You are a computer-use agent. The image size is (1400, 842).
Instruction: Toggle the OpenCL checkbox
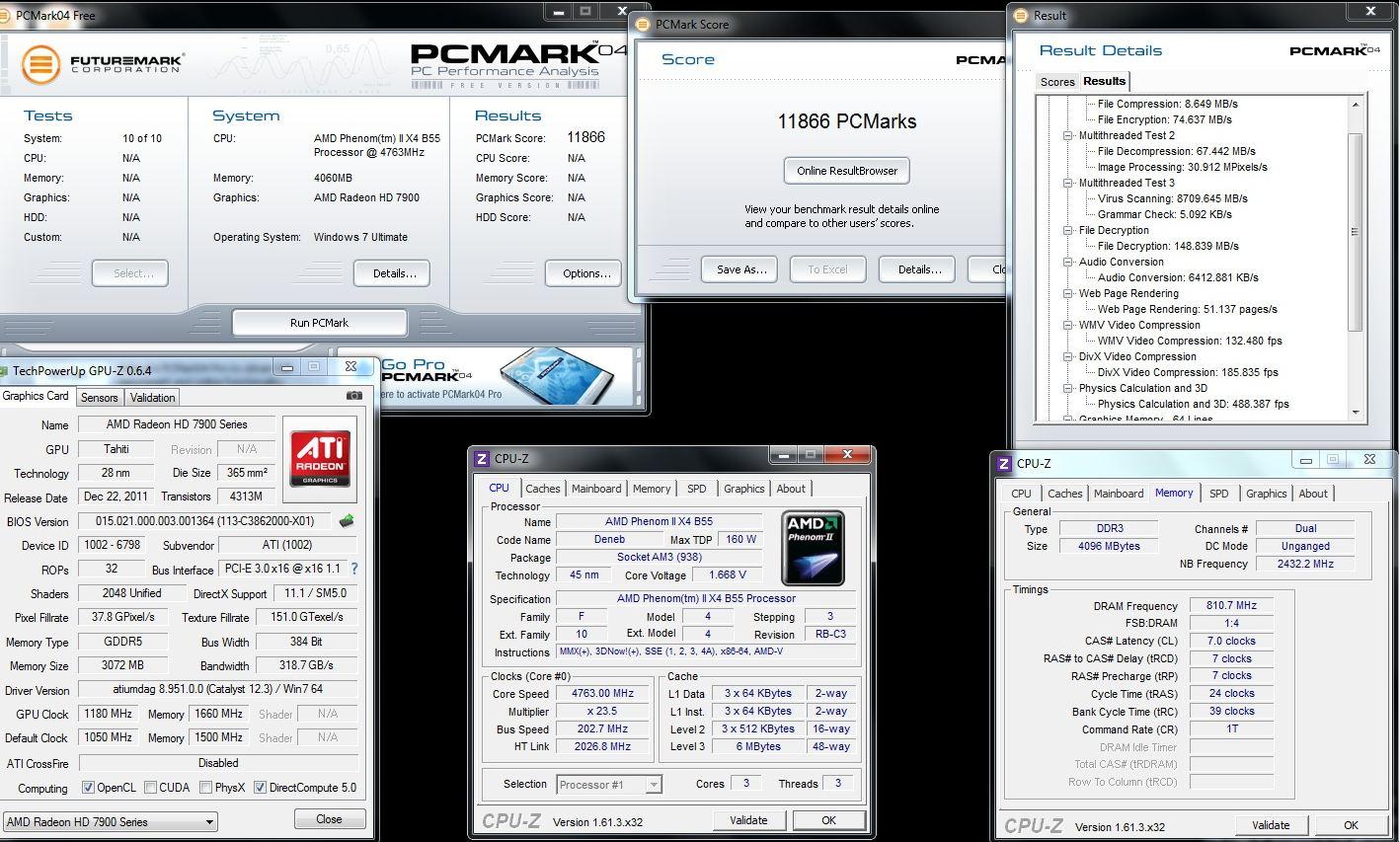pyautogui.click(x=88, y=788)
